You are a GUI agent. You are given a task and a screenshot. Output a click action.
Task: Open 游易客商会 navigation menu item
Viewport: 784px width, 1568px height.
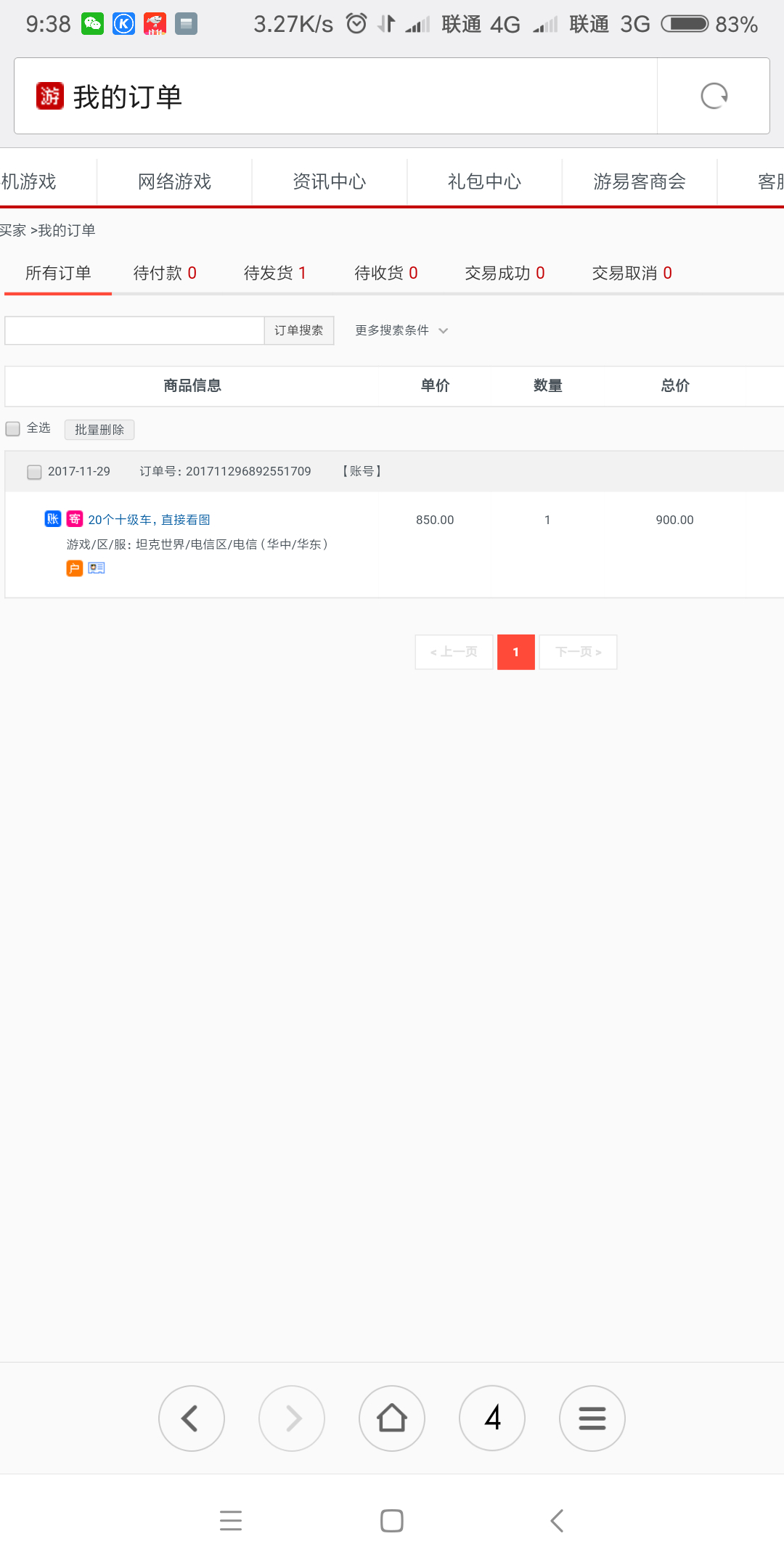coord(640,181)
